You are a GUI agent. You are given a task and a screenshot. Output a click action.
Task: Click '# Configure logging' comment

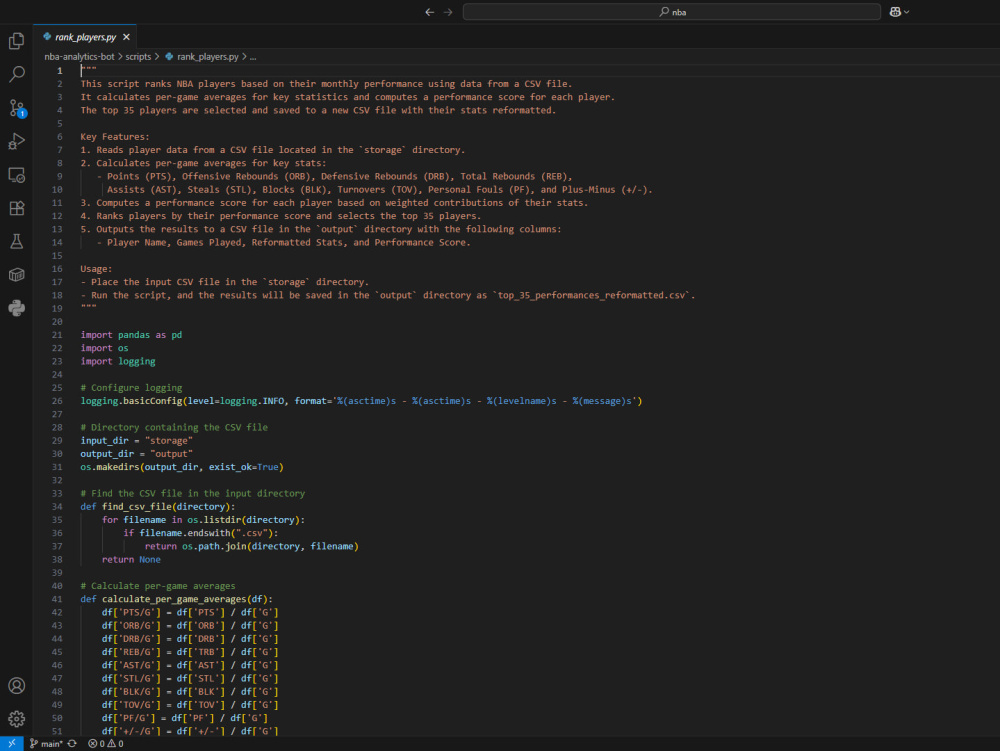[131, 388]
